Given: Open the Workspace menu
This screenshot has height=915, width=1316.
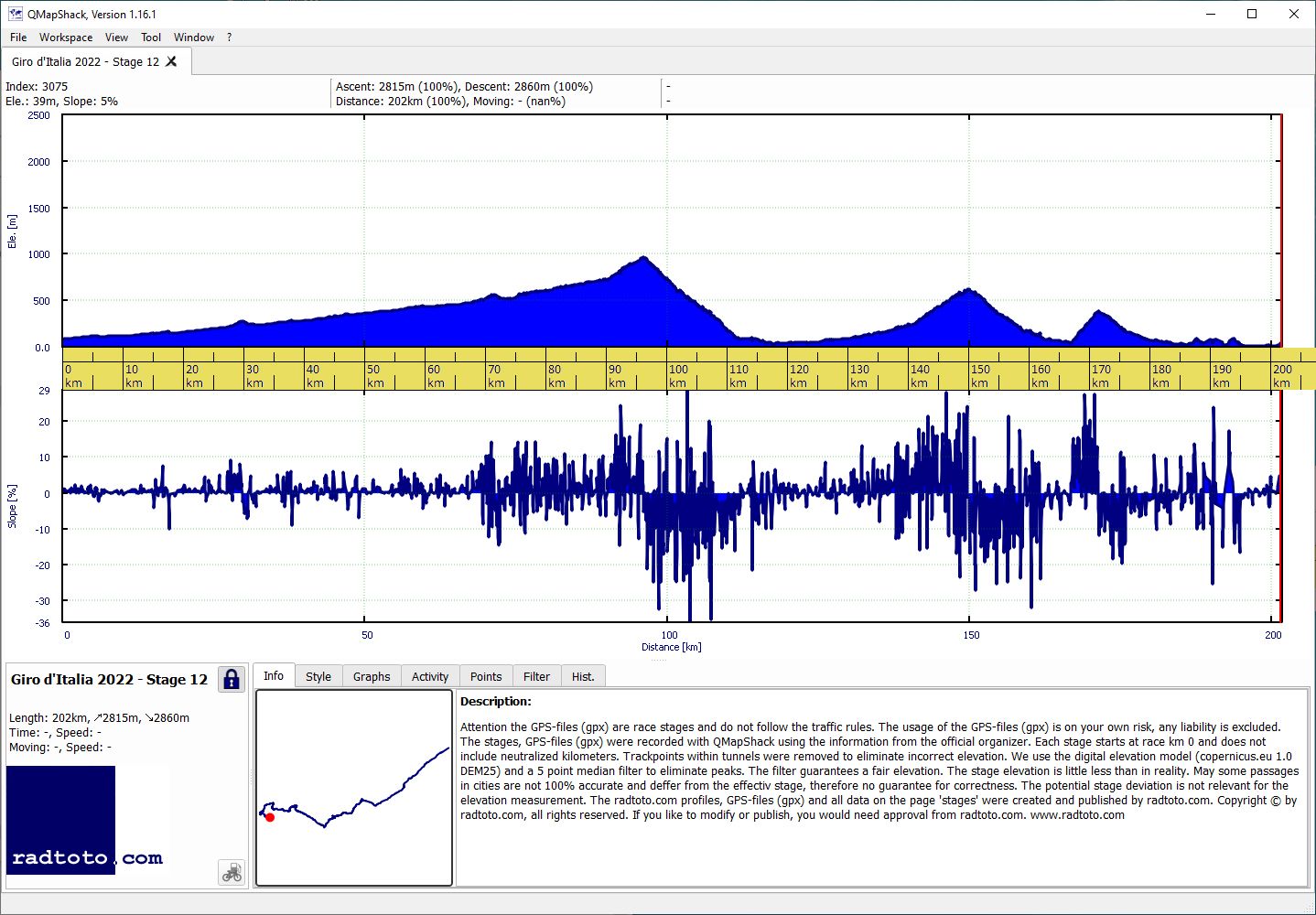Looking at the screenshot, I should [x=66, y=38].
